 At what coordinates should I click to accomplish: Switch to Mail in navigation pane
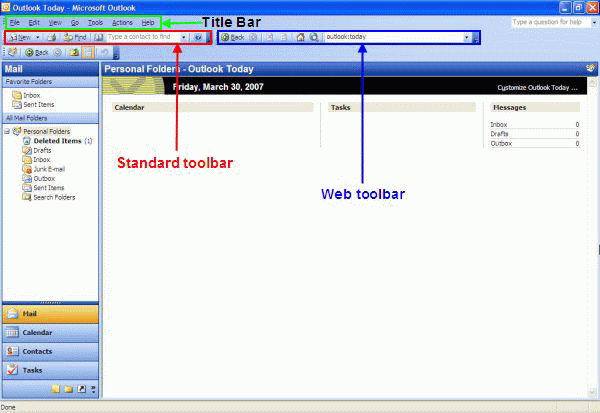pyautogui.click(x=50, y=314)
